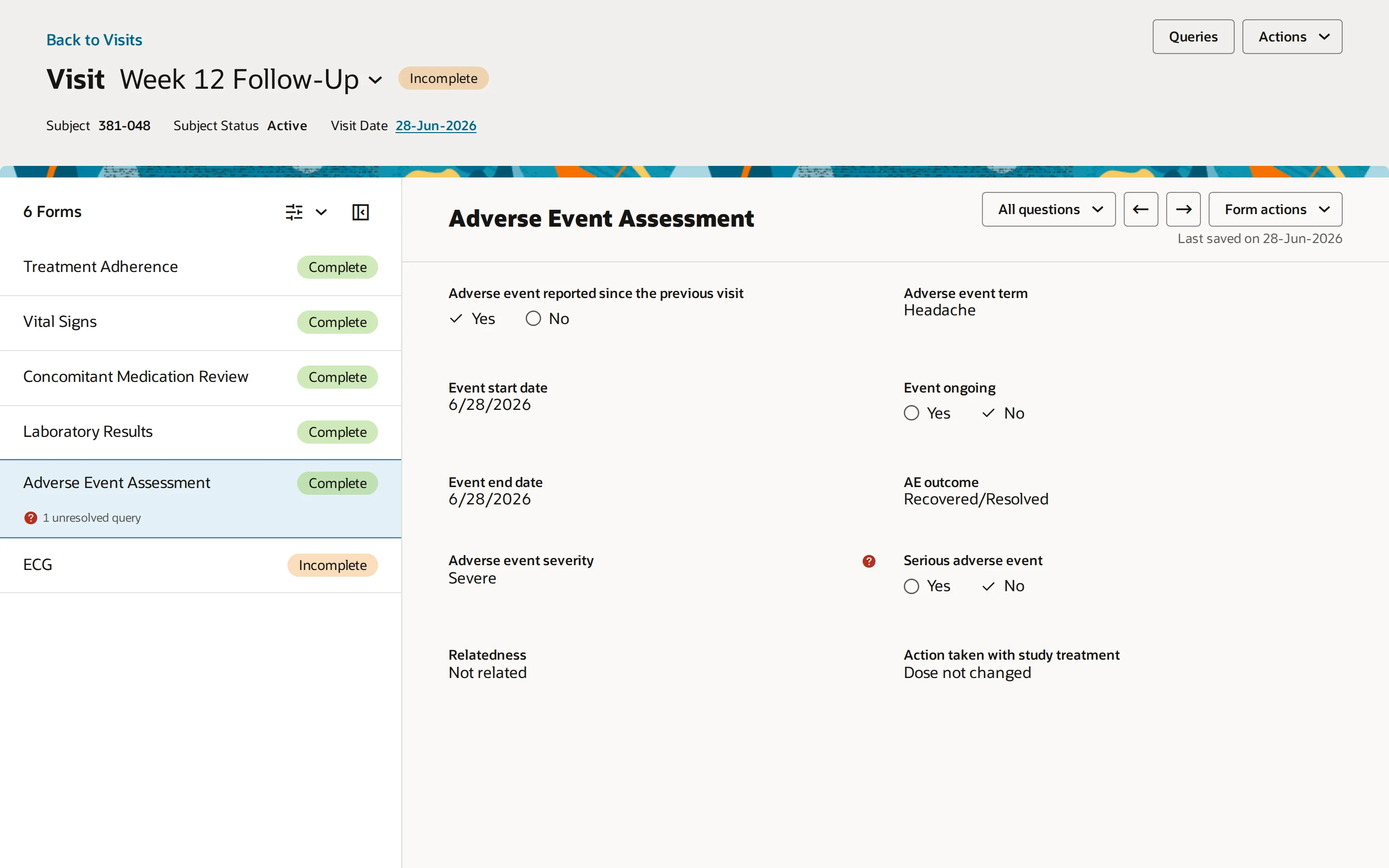Click the Event start date value
1389x868 pixels.
(490, 405)
